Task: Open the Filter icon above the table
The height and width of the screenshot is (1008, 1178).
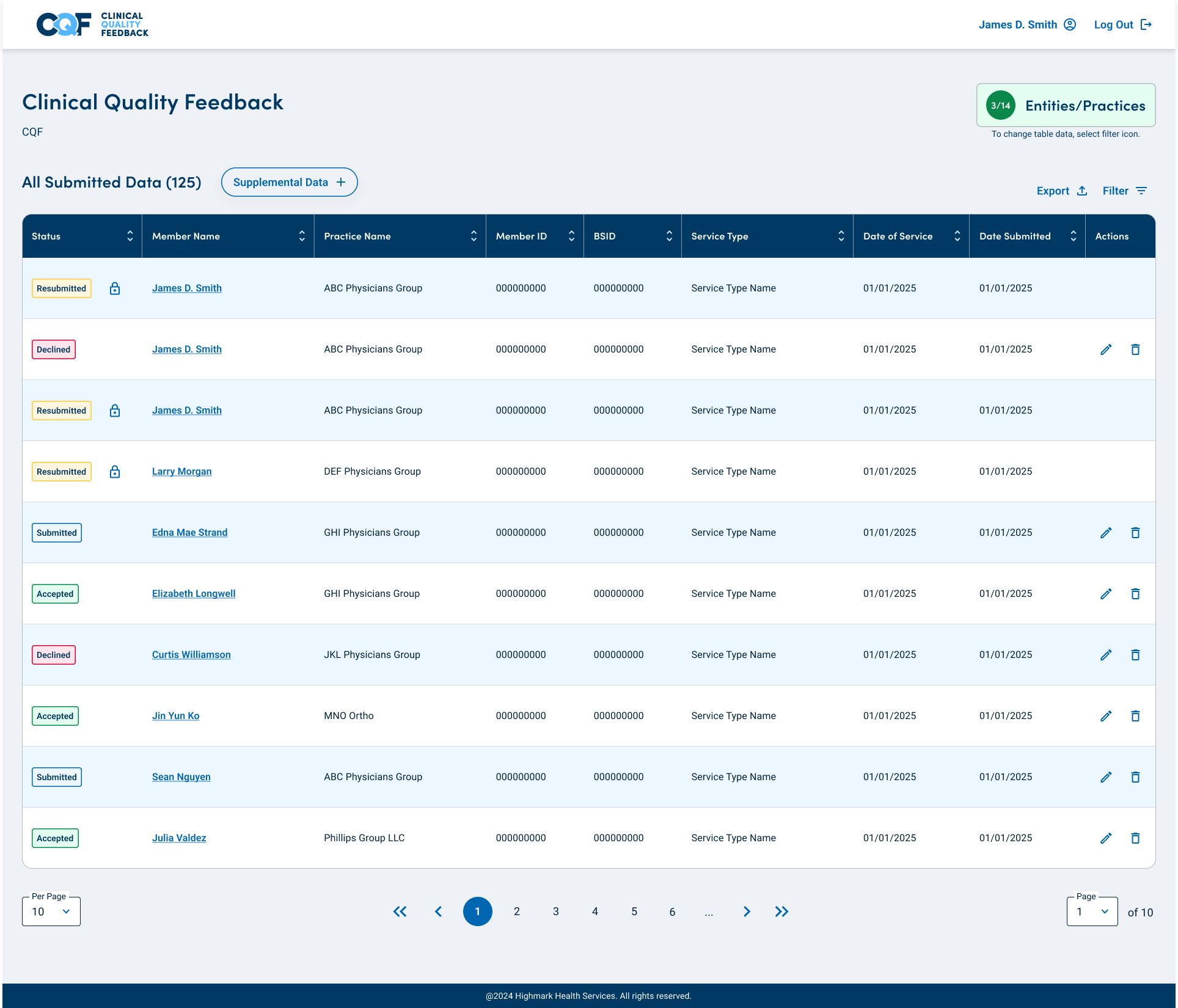Action: tap(1141, 191)
